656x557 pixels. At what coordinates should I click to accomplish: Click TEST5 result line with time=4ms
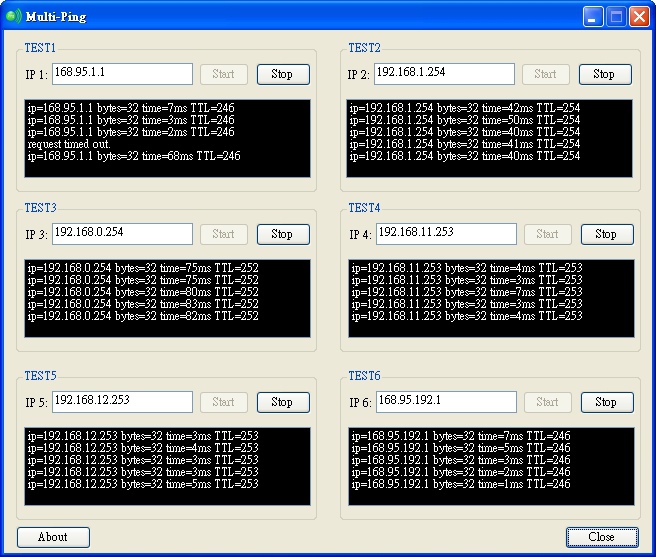click(143, 448)
